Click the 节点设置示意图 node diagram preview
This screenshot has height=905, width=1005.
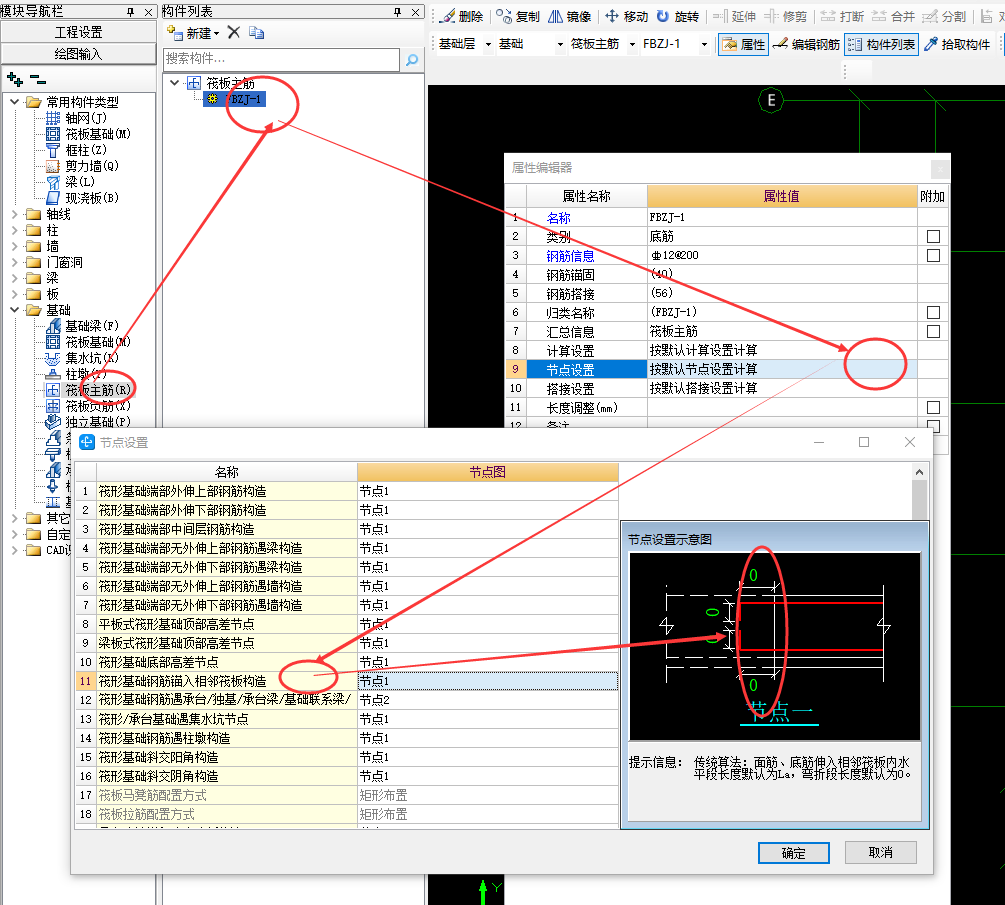775,646
